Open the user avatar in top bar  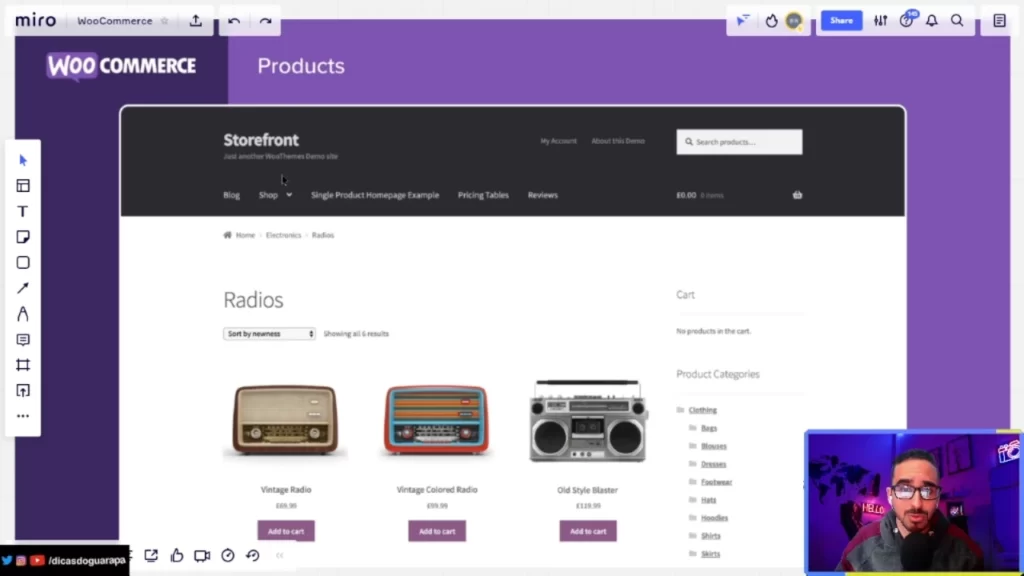(x=794, y=21)
